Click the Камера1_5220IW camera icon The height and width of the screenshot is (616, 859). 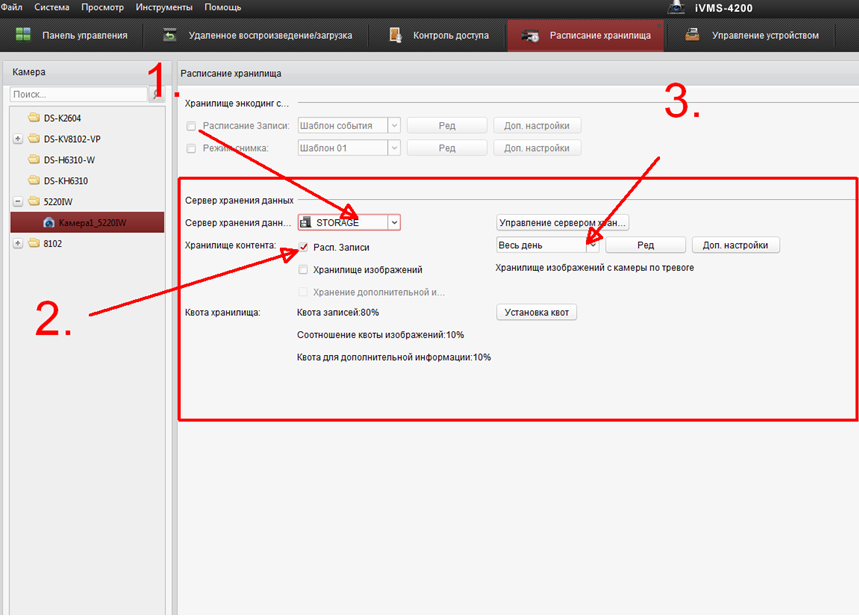[x=49, y=222]
